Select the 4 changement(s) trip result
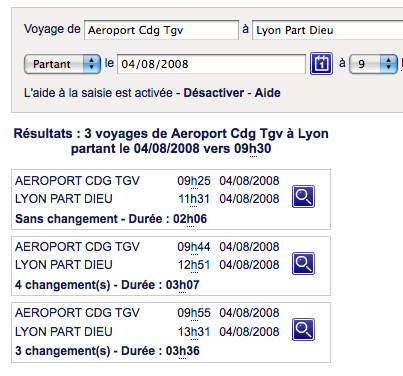The image size is (403, 376). click(x=171, y=266)
